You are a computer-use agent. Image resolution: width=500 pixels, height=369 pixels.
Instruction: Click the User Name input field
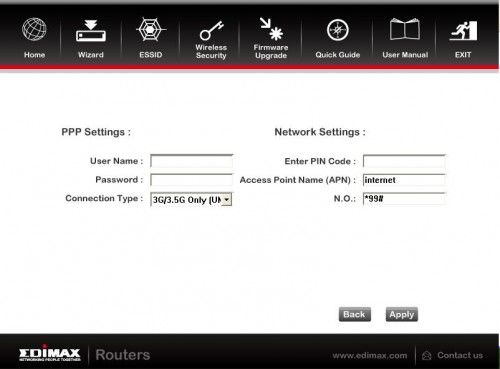click(x=192, y=161)
